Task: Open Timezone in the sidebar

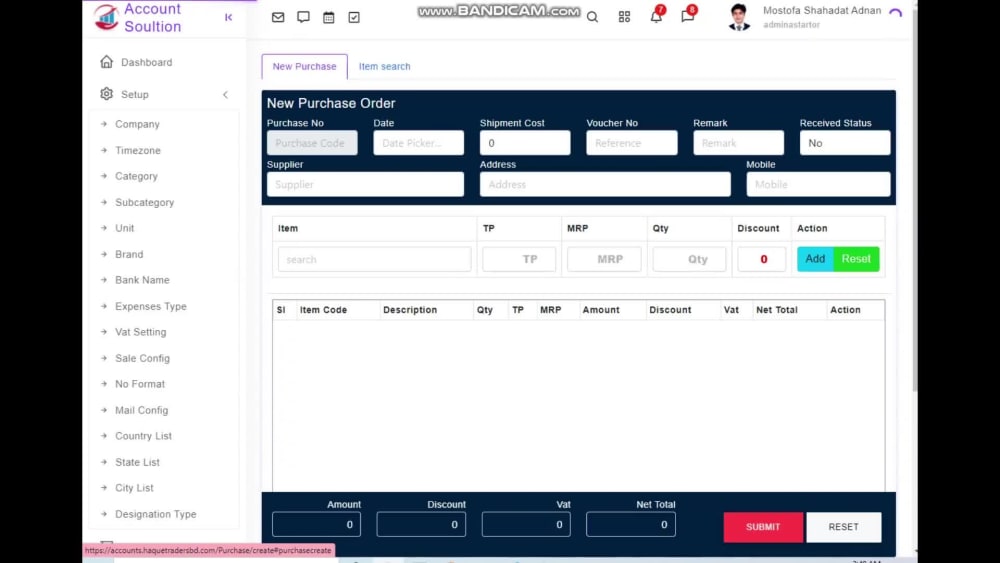Action: coord(138,150)
